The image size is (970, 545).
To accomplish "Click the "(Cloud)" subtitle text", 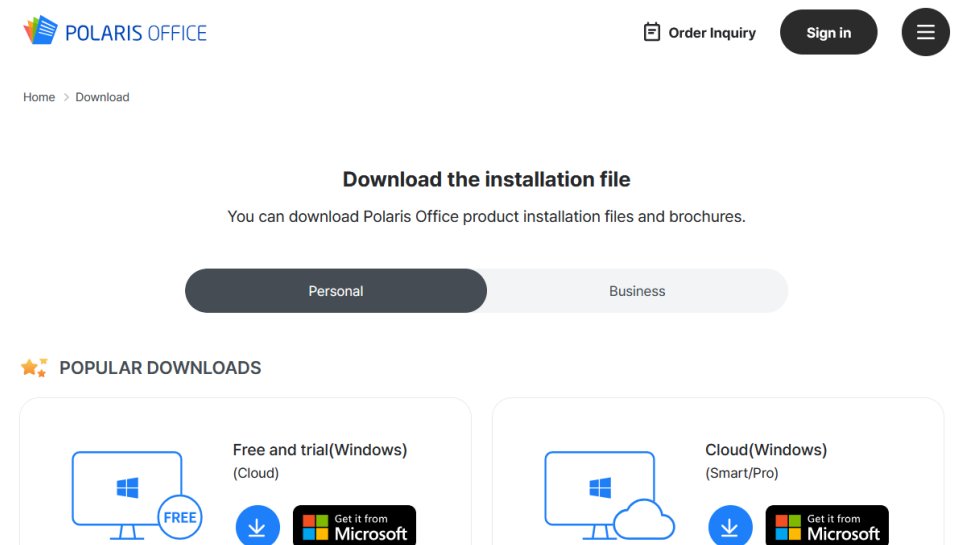I will [256, 473].
